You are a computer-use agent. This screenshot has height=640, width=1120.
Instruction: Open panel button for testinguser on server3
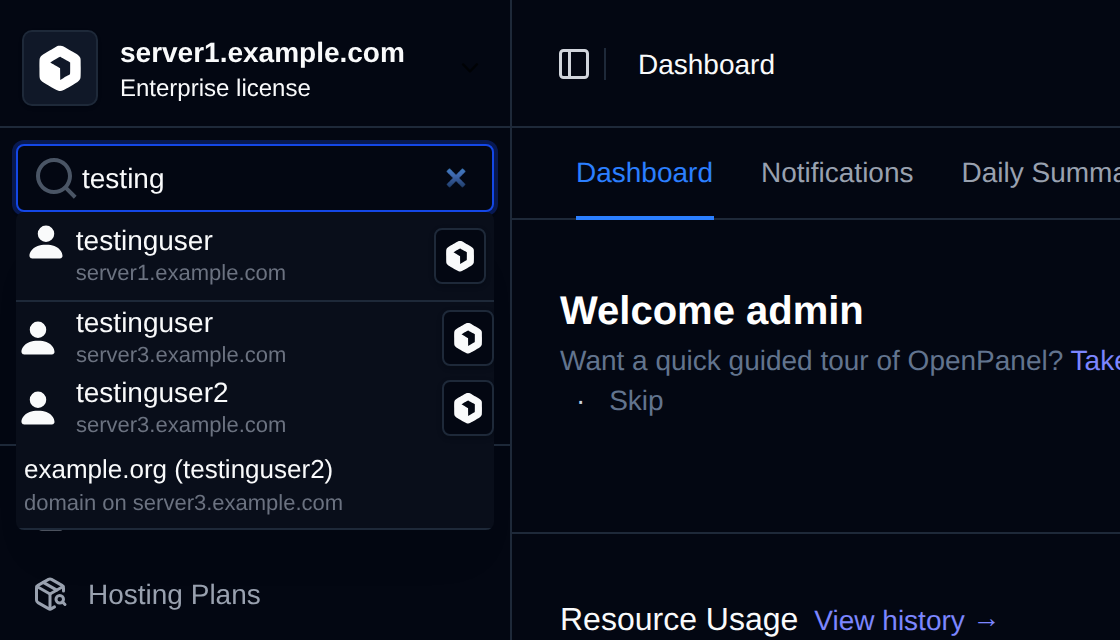point(468,338)
